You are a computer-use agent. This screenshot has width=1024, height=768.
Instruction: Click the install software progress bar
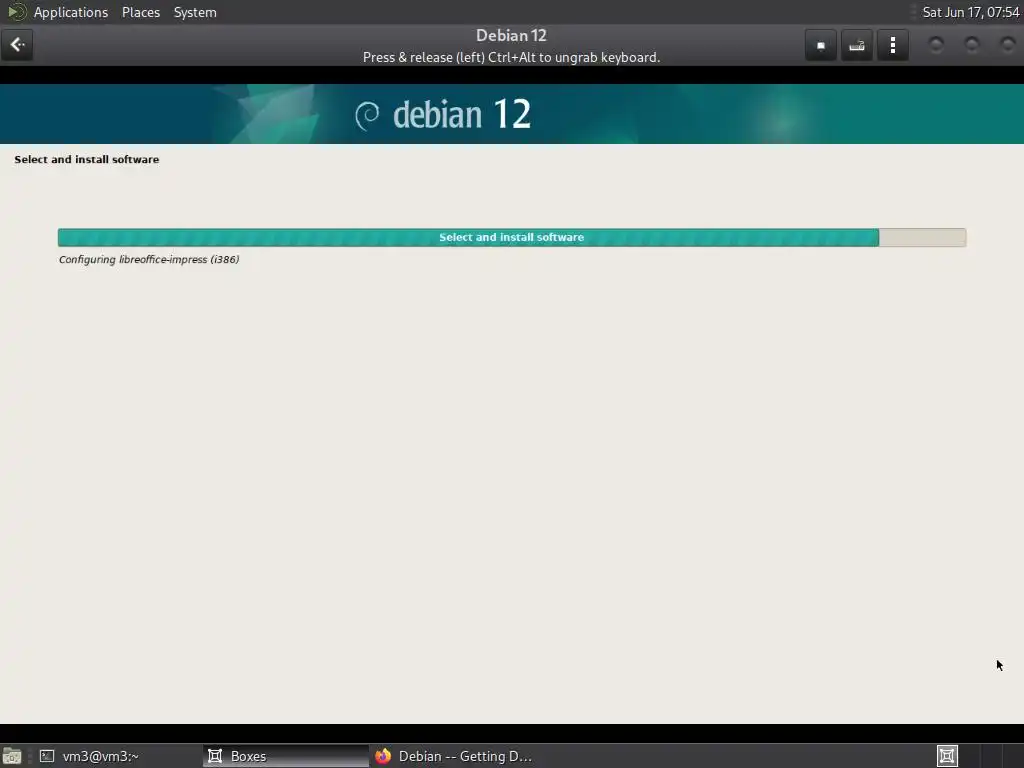coord(512,238)
